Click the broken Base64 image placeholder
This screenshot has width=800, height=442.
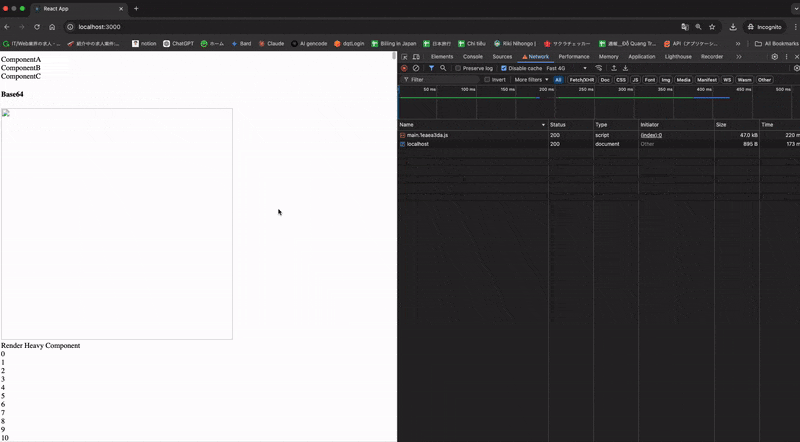117,224
